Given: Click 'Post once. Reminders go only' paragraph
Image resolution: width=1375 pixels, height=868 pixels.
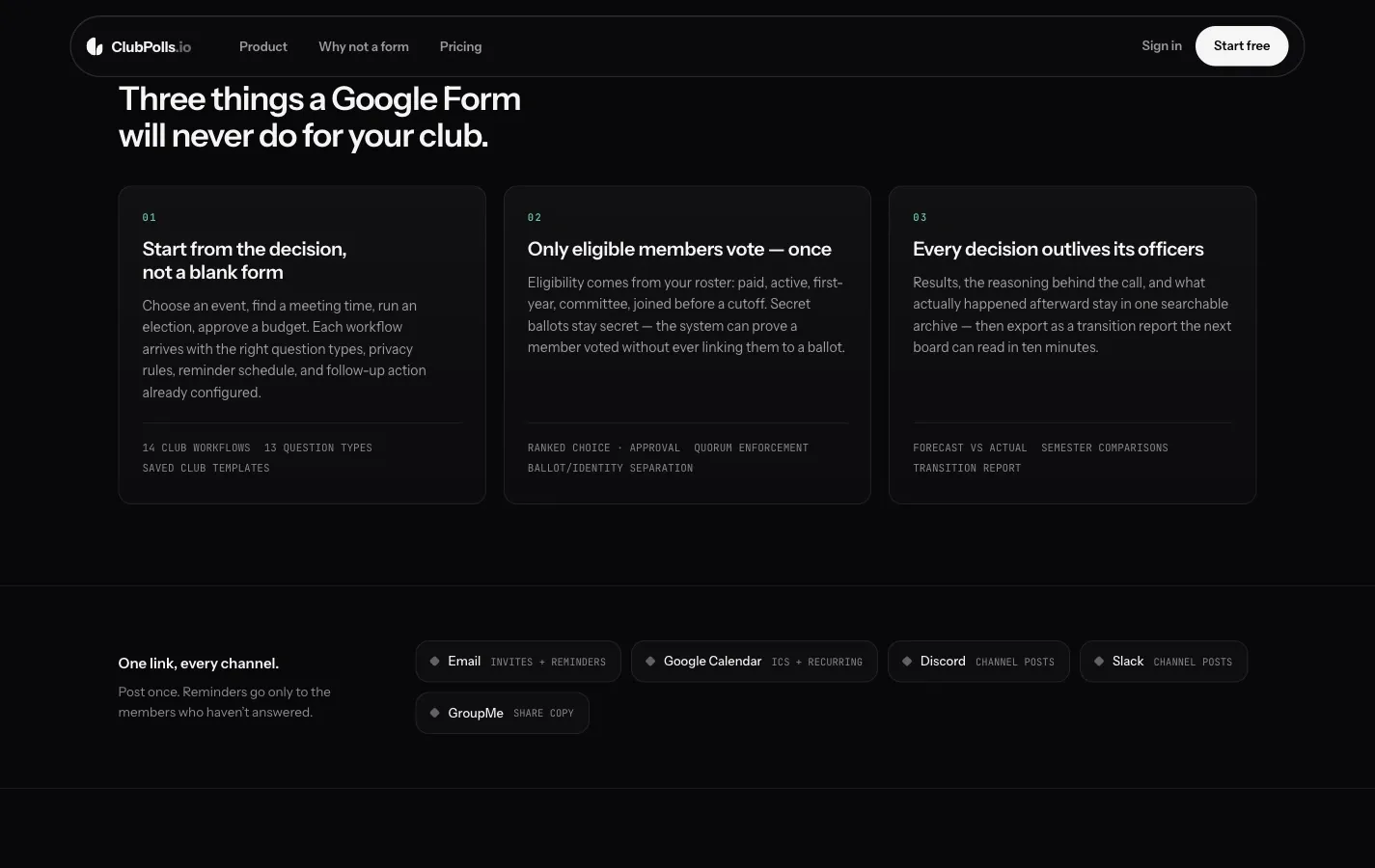Looking at the screenshot, I should tap(225, 702).
